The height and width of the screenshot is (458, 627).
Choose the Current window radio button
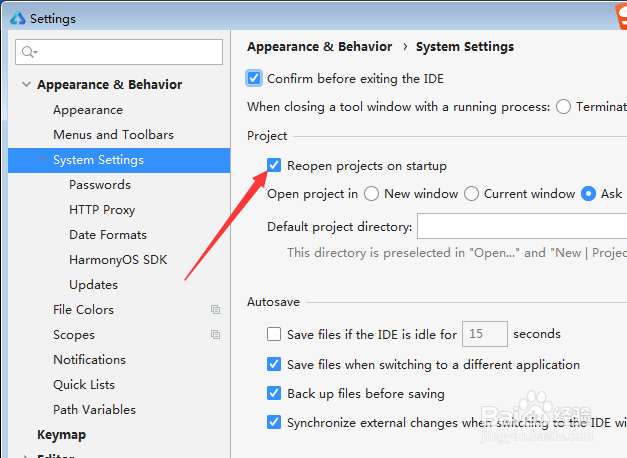pos(471,194)
